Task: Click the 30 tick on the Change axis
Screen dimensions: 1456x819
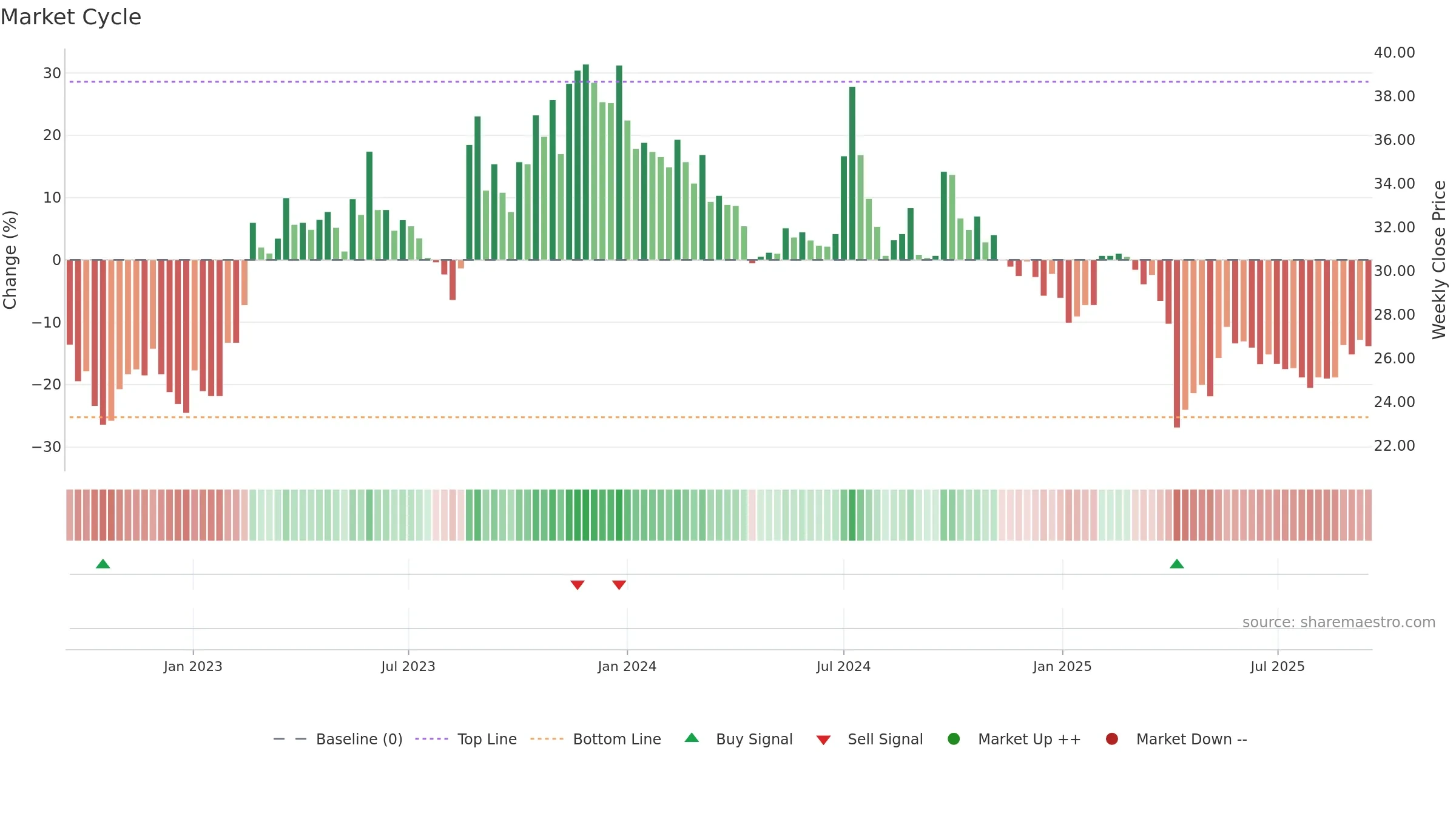Action: [x=52, y=73]
